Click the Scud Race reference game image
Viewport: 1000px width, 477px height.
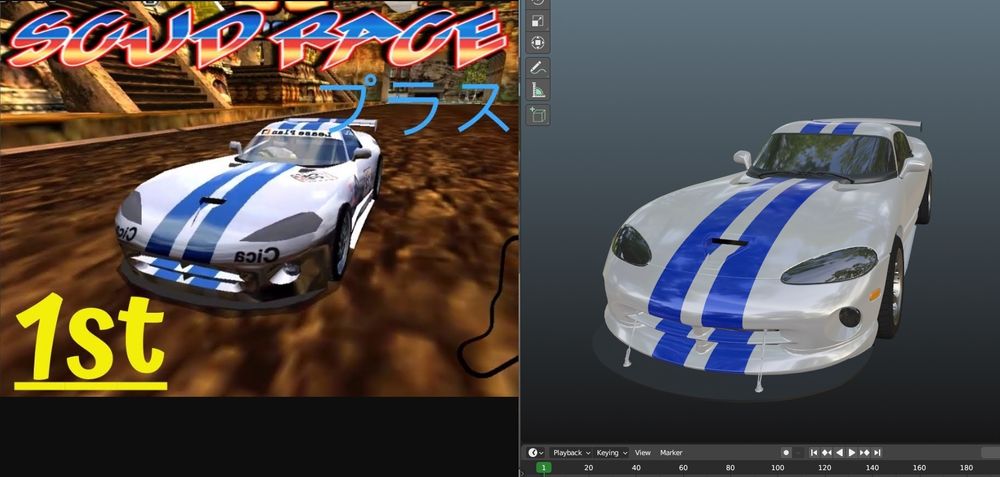(x=259, y=198)
